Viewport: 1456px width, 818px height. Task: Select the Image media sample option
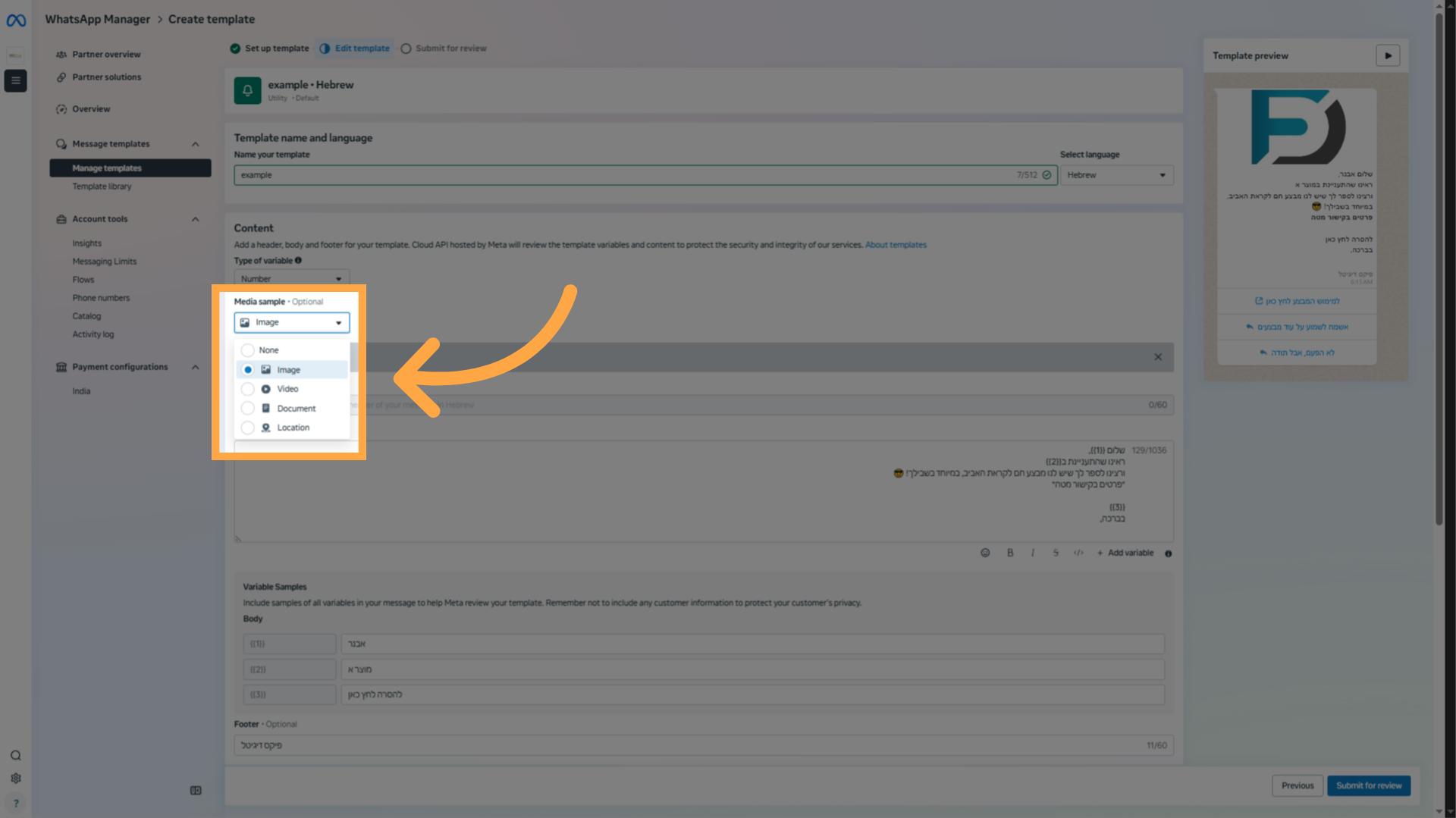pos(291,370)
